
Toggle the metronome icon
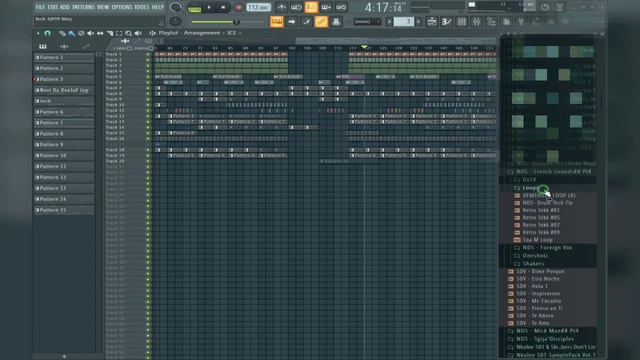pyautogui.click(x=281, y=7)
